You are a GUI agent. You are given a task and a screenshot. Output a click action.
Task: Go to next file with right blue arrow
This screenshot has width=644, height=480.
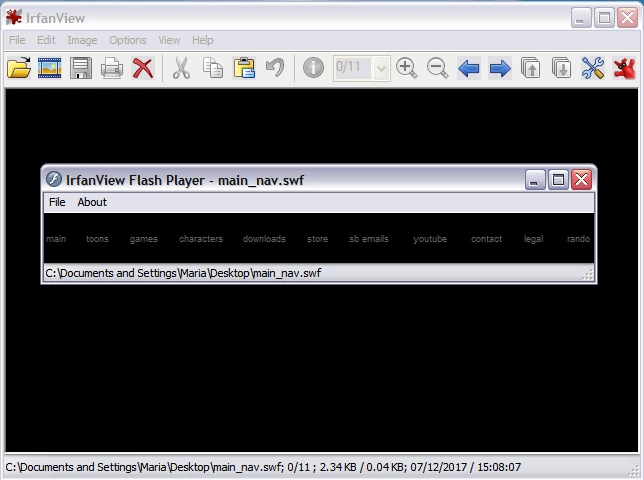(500, 68)
